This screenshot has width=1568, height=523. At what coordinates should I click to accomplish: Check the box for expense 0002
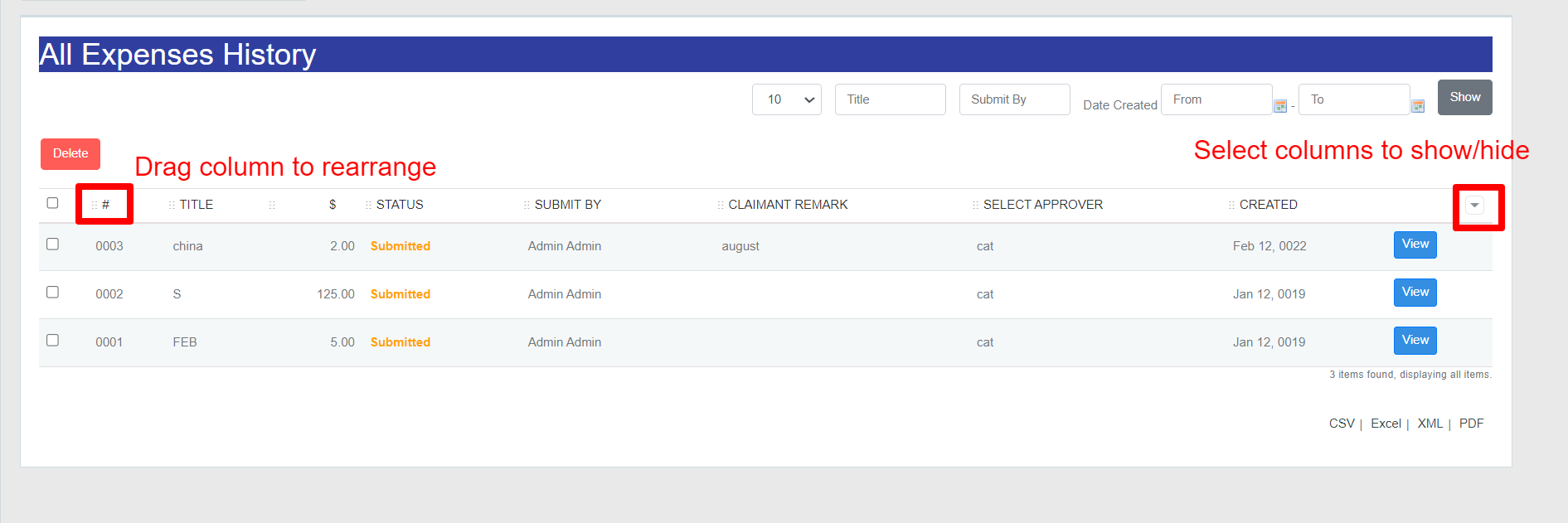click(52, 293)
